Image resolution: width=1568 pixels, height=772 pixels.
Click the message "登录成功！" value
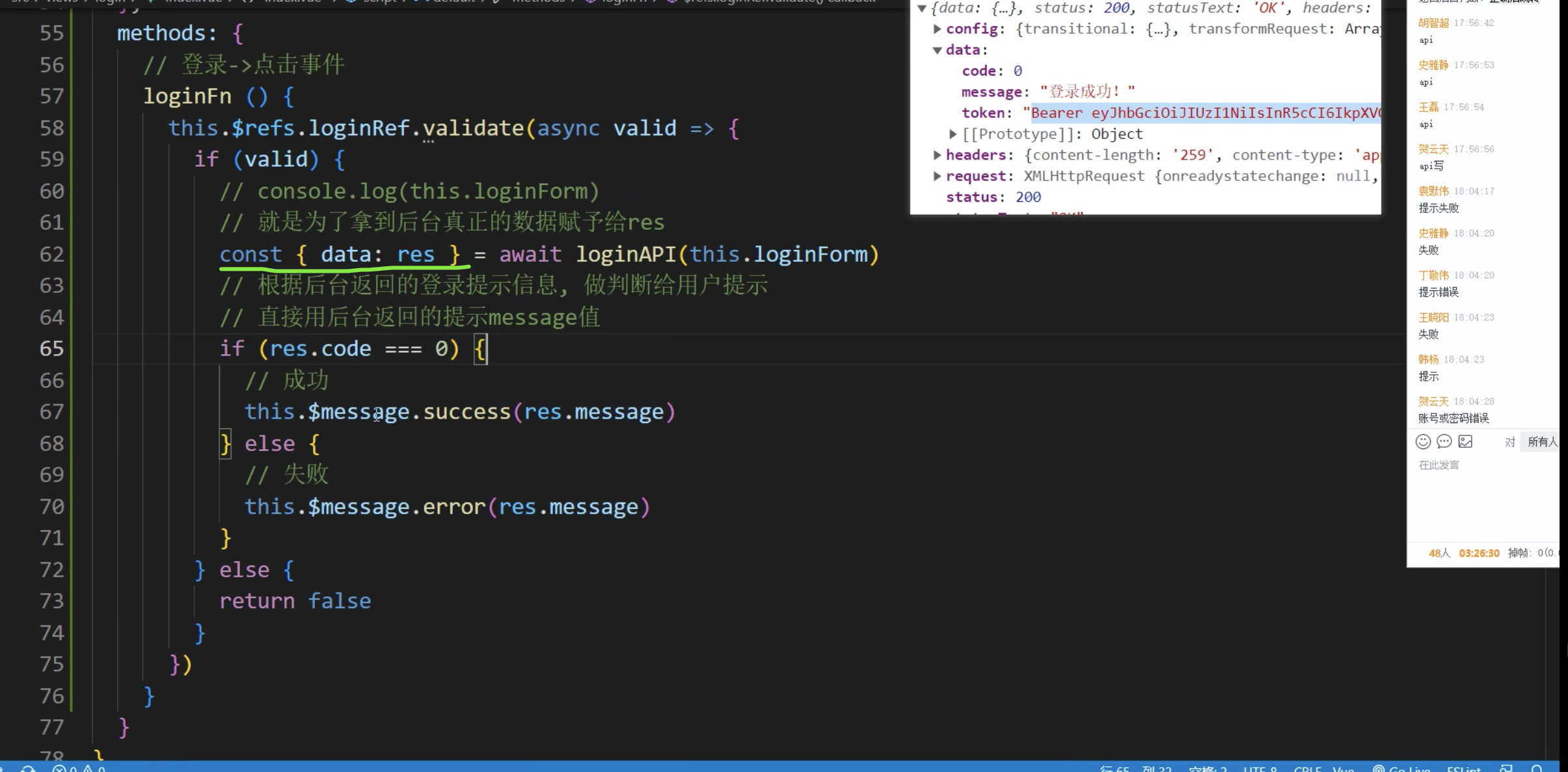tap(1087, 92)
